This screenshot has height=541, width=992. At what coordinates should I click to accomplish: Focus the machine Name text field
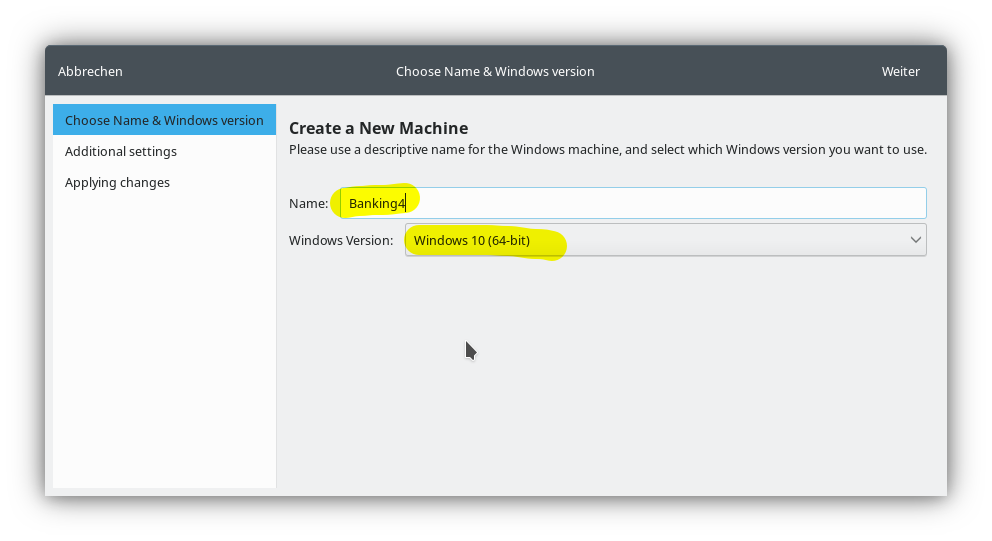[633, 203]
